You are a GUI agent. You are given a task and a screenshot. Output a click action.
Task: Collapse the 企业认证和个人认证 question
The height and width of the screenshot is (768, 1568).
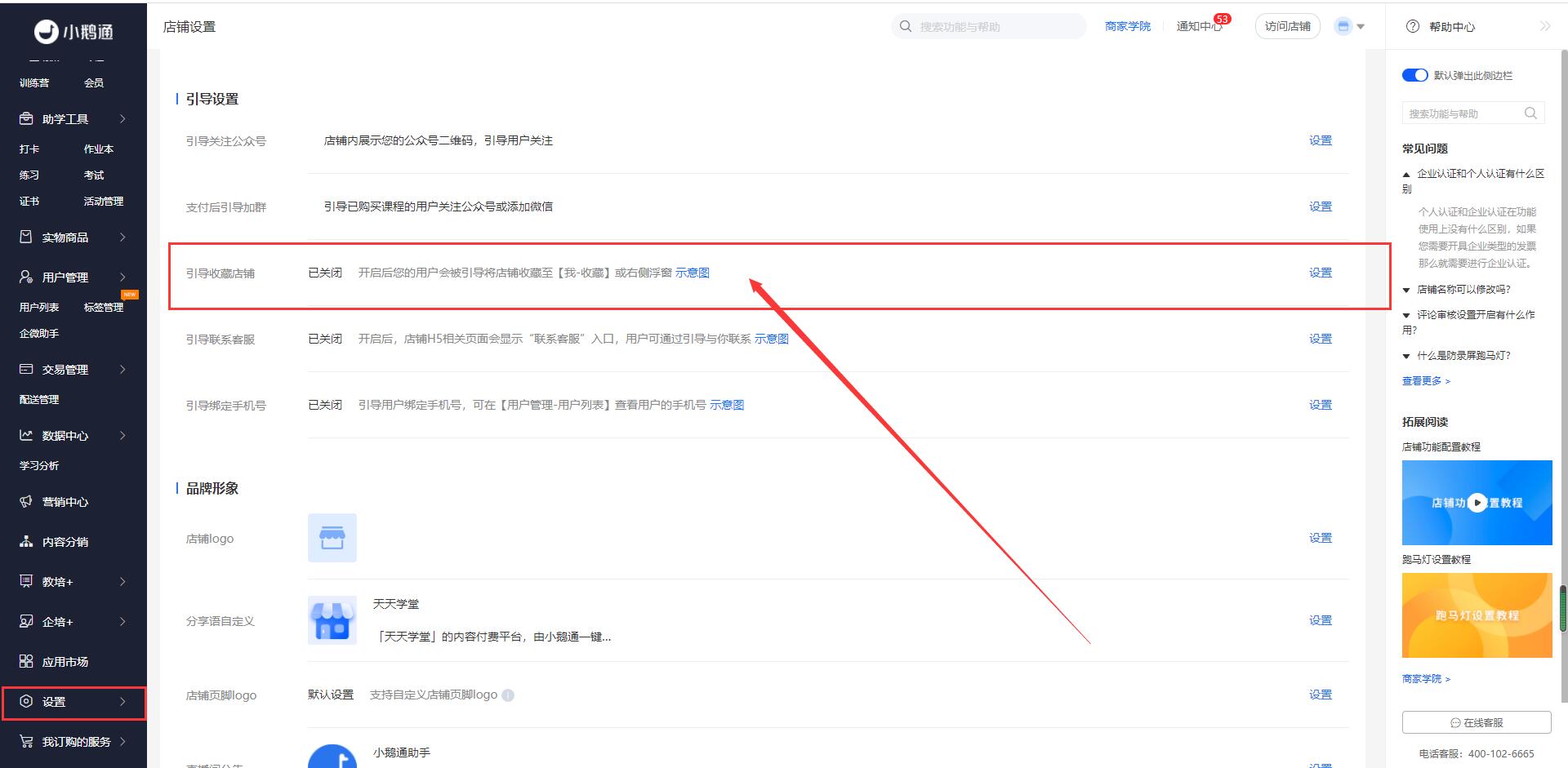click(1406, 175)
